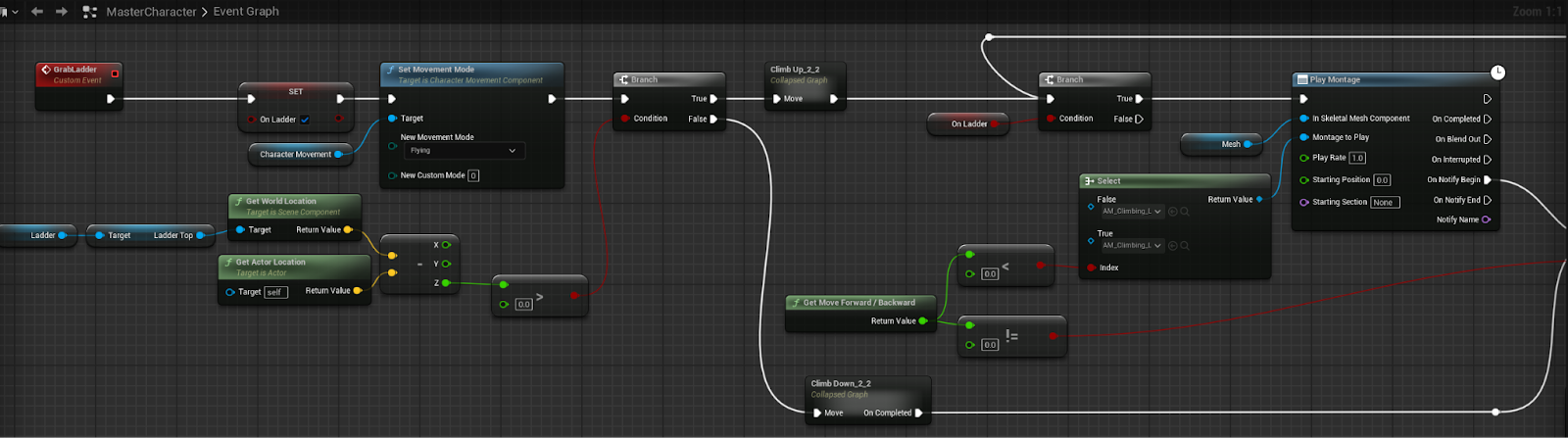Click the Condition pin on the first Branch

625,120
